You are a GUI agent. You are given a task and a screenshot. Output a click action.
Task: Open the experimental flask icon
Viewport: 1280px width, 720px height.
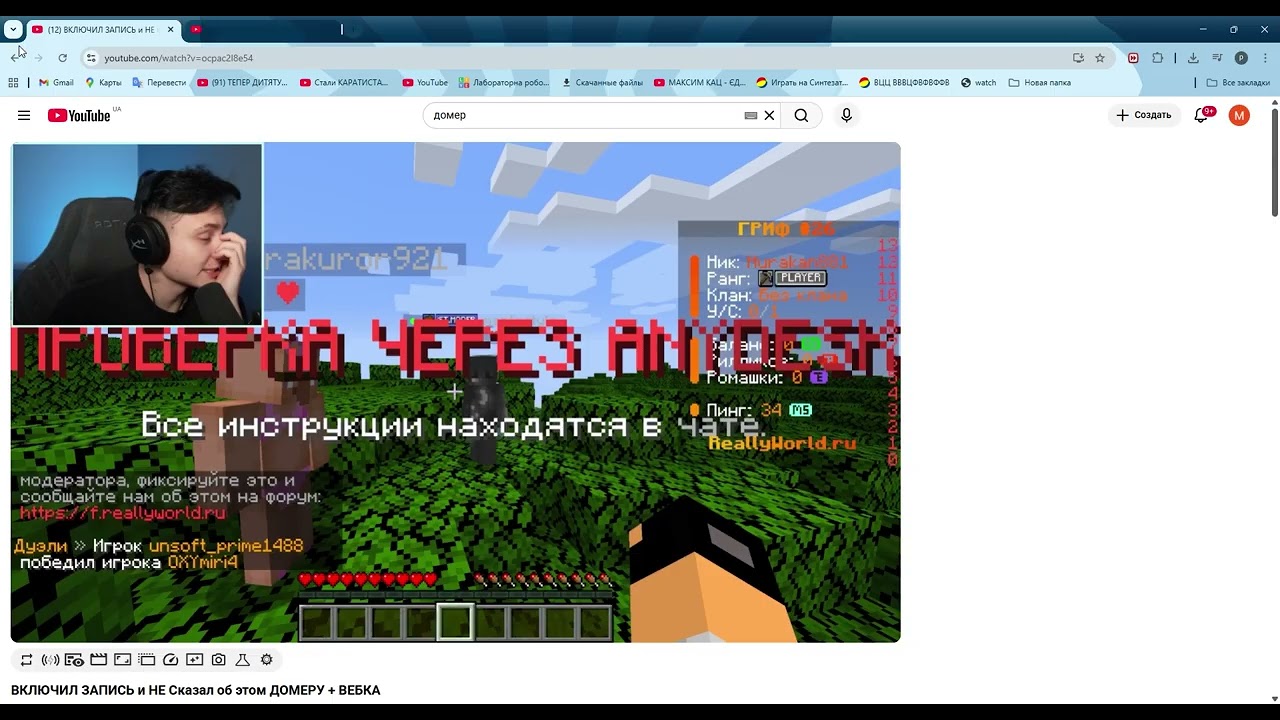(x=243, y=660)
